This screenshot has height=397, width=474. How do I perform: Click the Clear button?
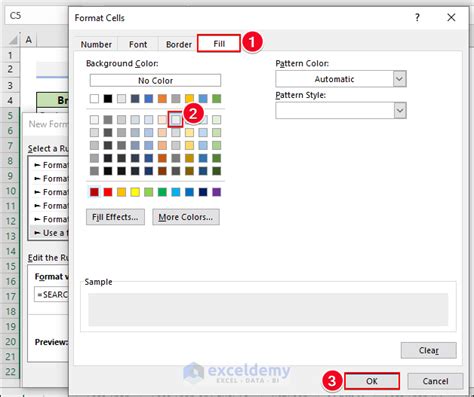point(428,350)
